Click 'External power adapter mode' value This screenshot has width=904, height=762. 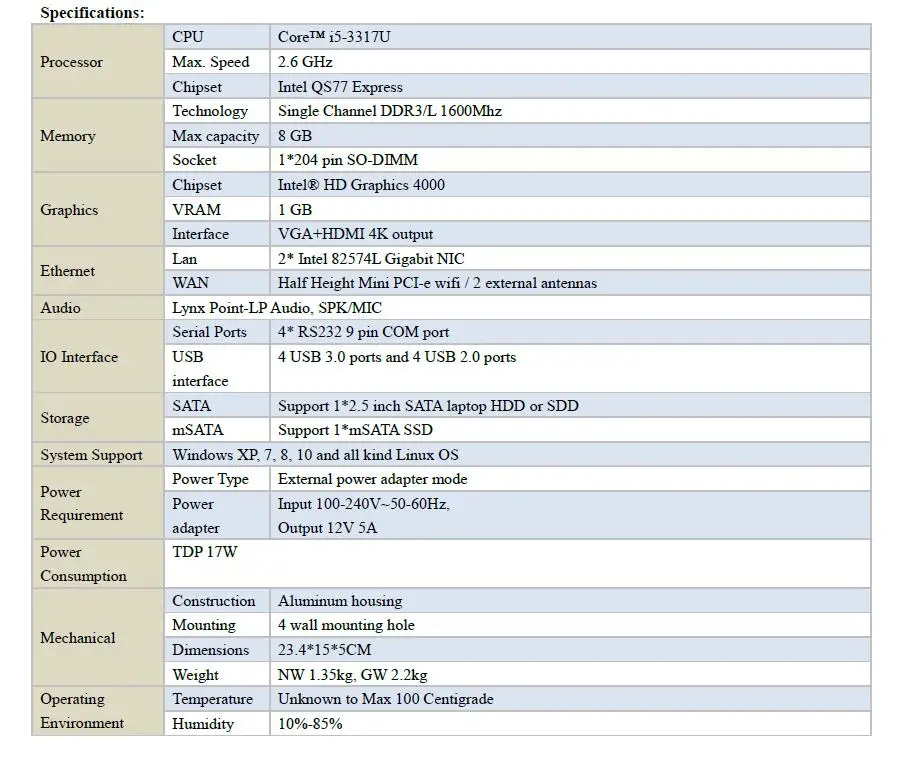pos(372,479)
